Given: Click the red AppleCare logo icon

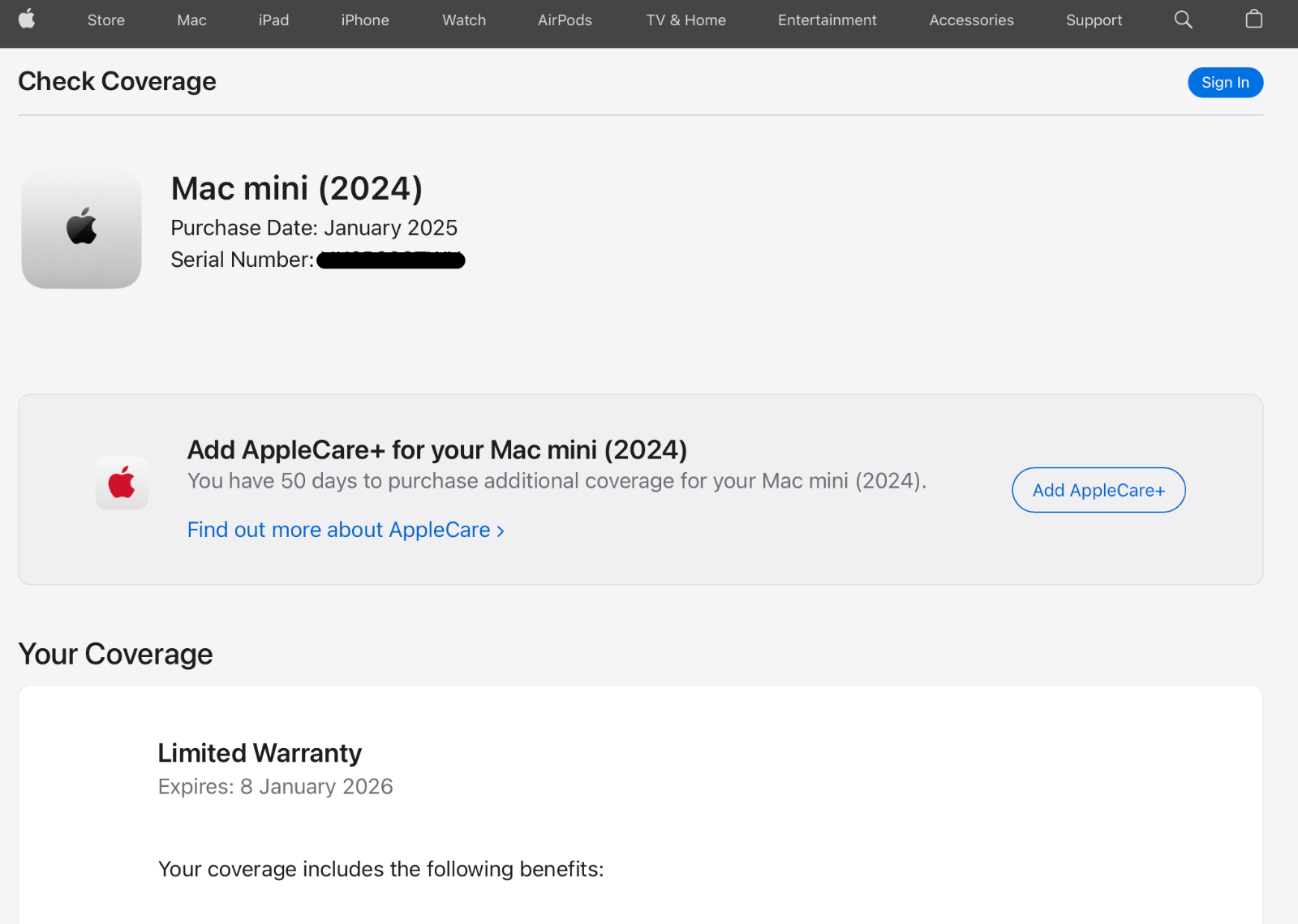Looking at the screenshot, I should pos(122,483).
